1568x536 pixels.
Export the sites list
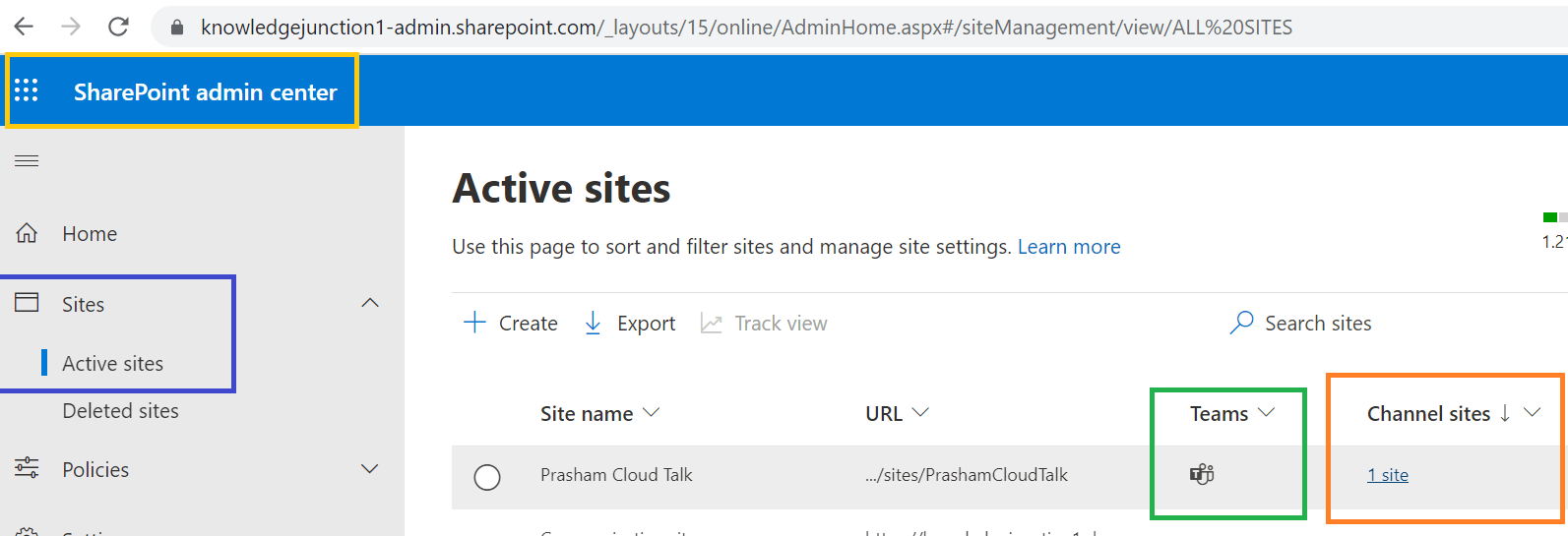(630, 323)
